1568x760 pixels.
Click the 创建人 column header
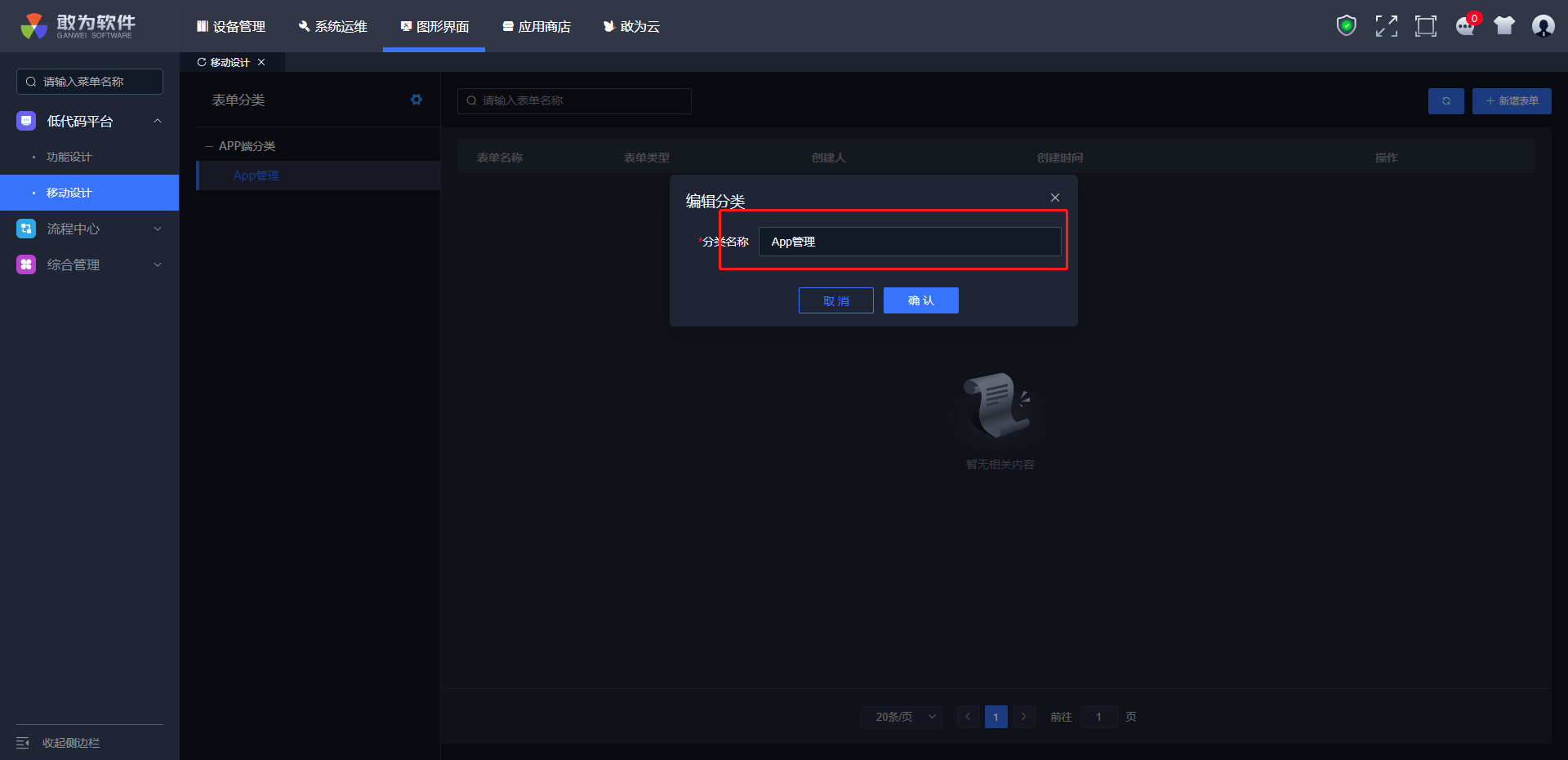pos(829,158)
